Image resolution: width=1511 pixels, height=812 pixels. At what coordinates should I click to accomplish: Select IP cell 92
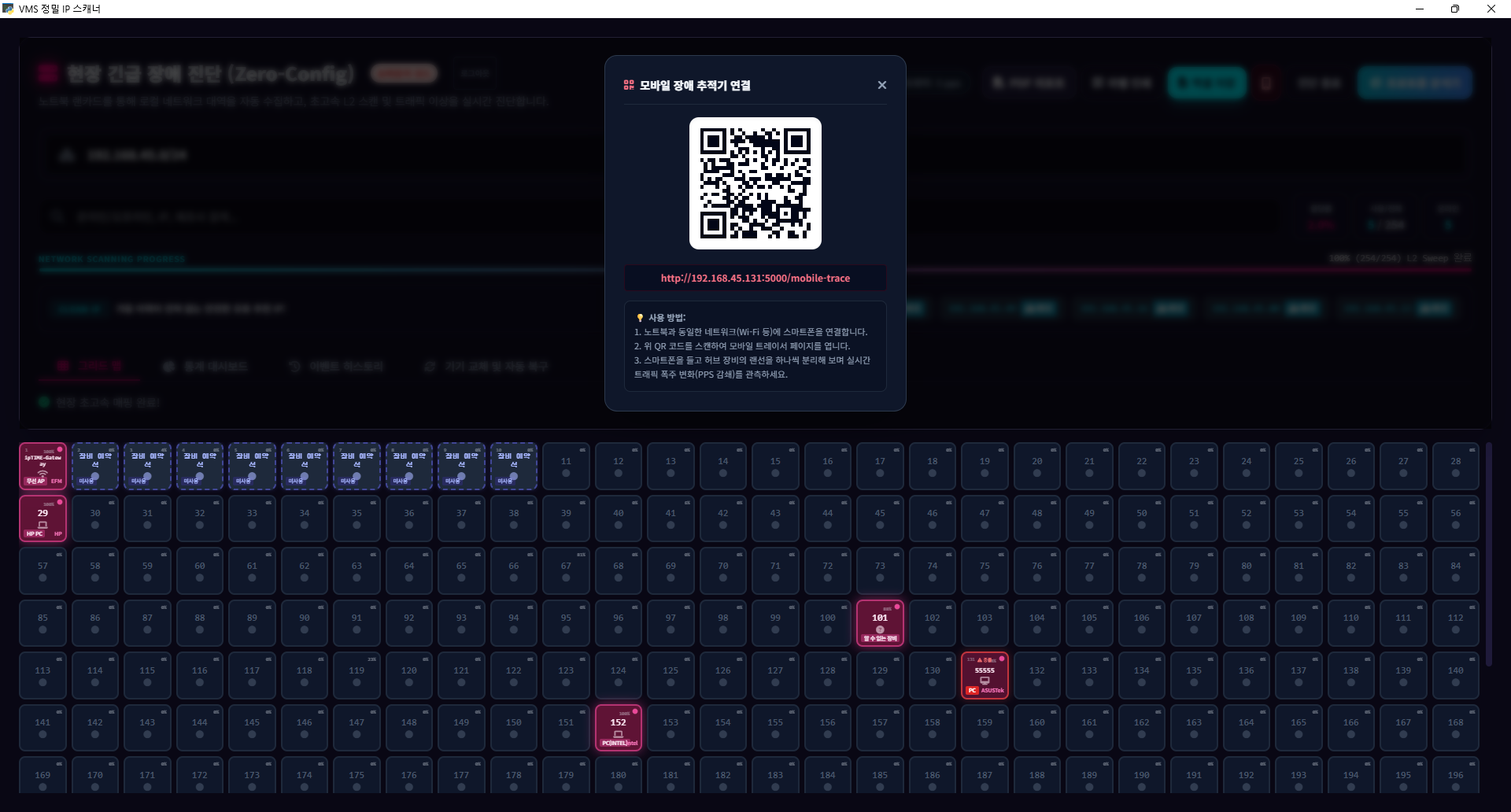pos(409,623)
